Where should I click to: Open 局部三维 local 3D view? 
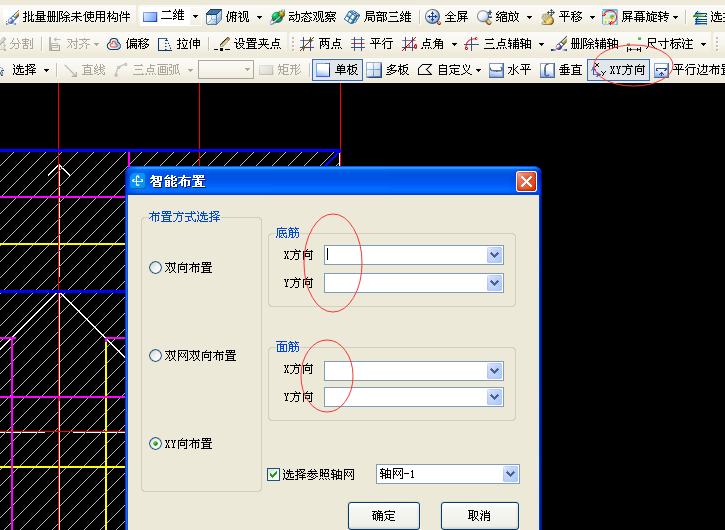click(378, 17)
